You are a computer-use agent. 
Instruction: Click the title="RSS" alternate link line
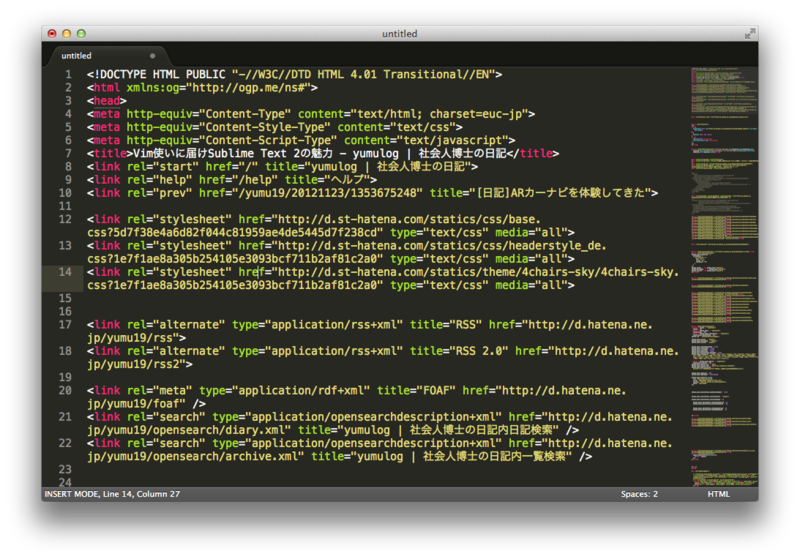coord(369,331)
